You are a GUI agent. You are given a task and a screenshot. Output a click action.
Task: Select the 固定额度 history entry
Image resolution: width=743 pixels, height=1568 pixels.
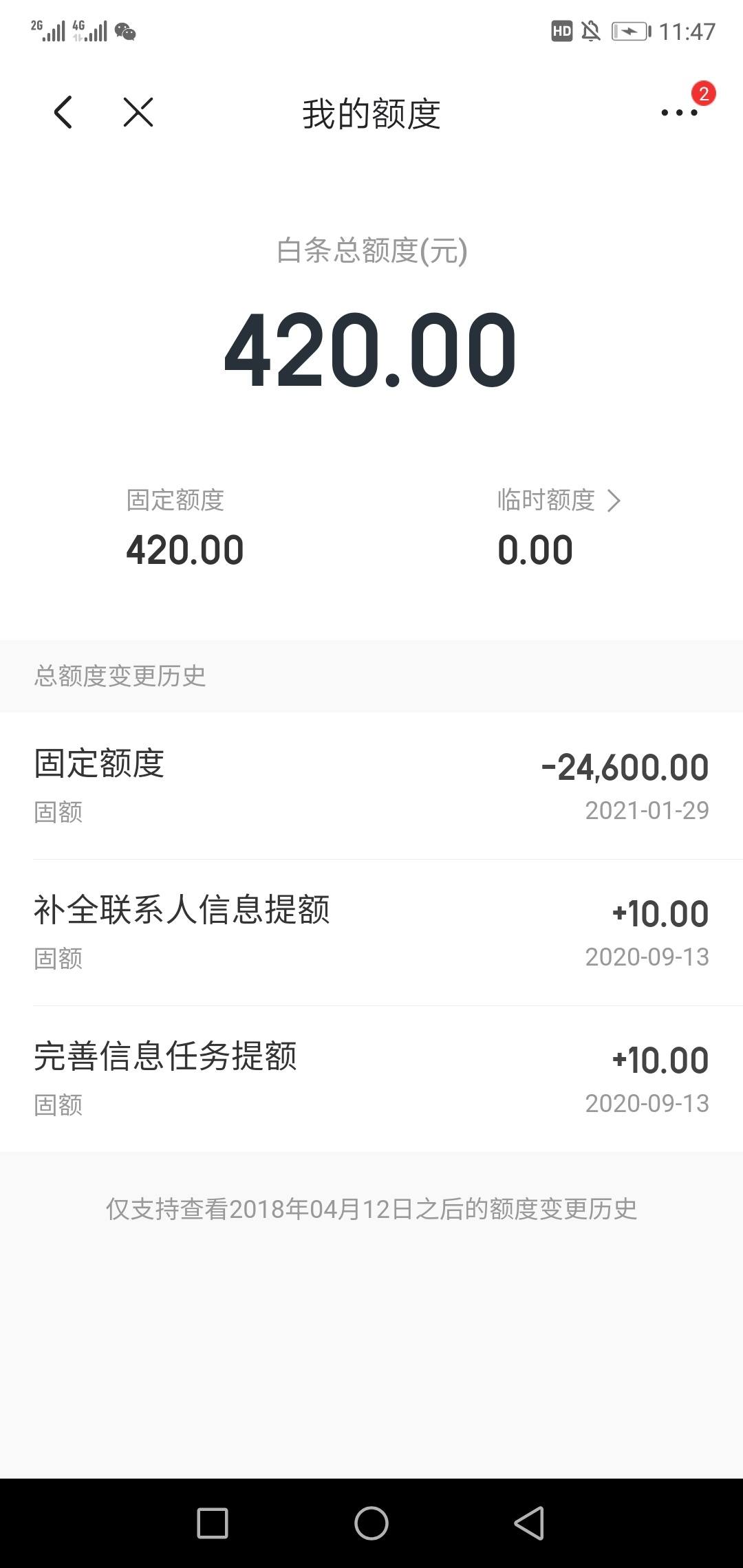371,785
